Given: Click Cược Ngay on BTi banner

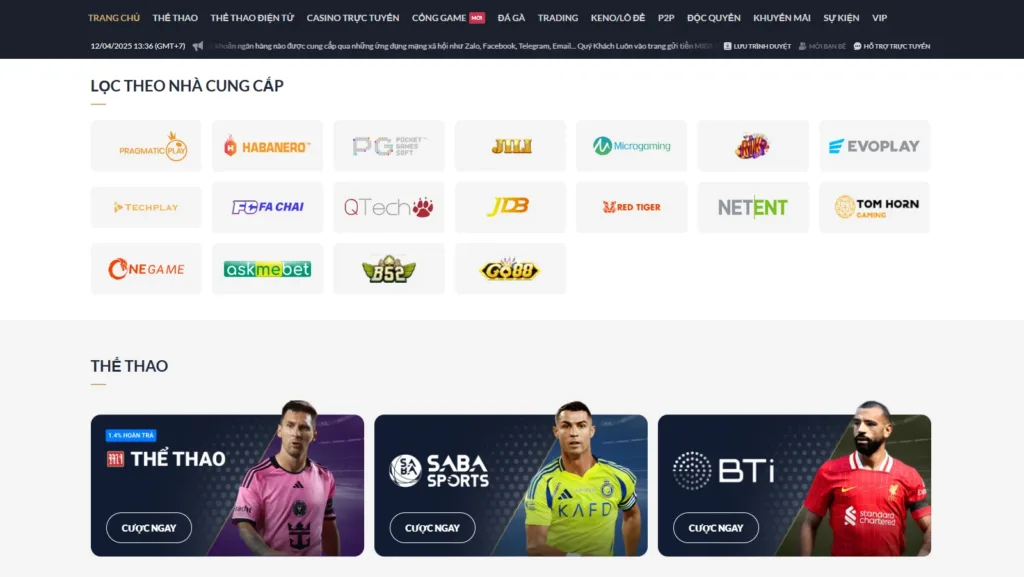Looking at the screenshot, I should (716, 527).
